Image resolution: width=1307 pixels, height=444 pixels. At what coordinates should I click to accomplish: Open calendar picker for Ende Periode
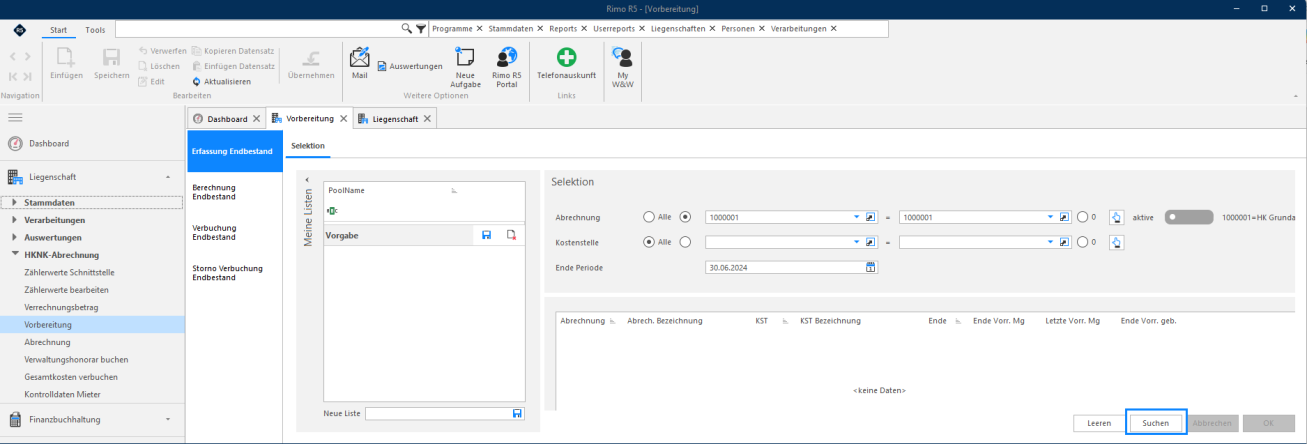tap(870, 267)
